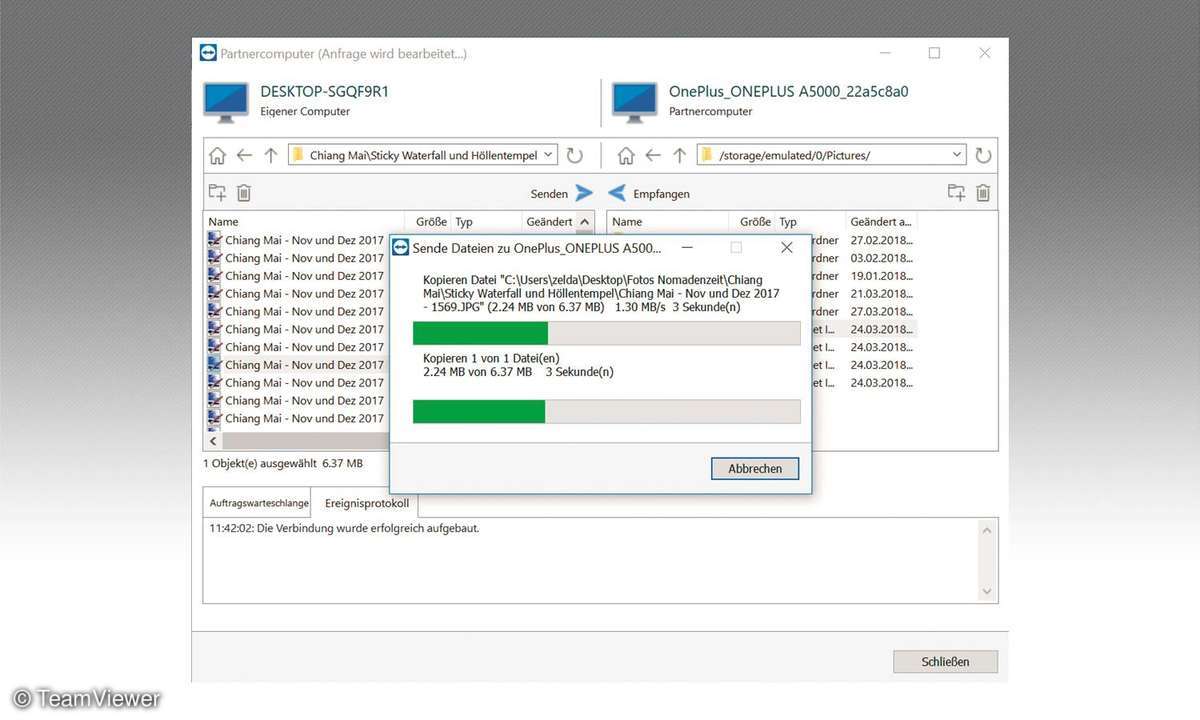Image resolution: width=1200 pixels, height=720 pixels.
Task: Open the partner path dropdown /storage/emulated/0/Pictures/
Action: 957,155
